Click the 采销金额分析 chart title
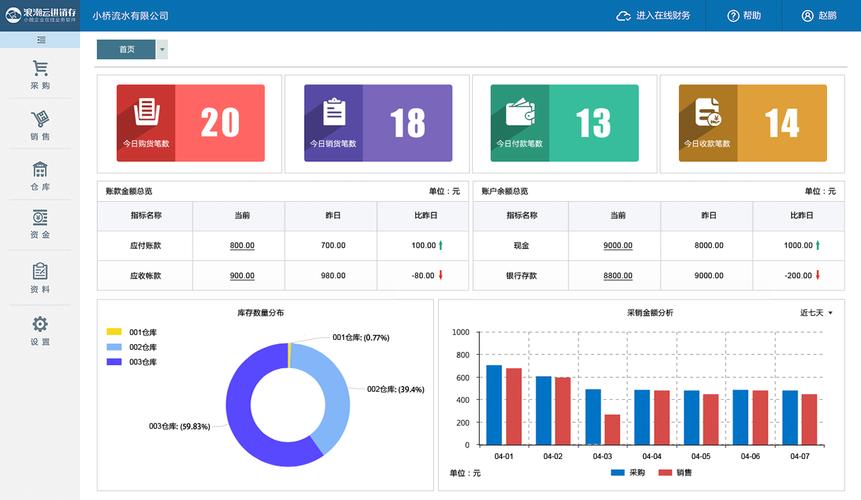Image resolution: width=861 pixels, height=500 pixels. pyautogui.click(x=650, y=313)
